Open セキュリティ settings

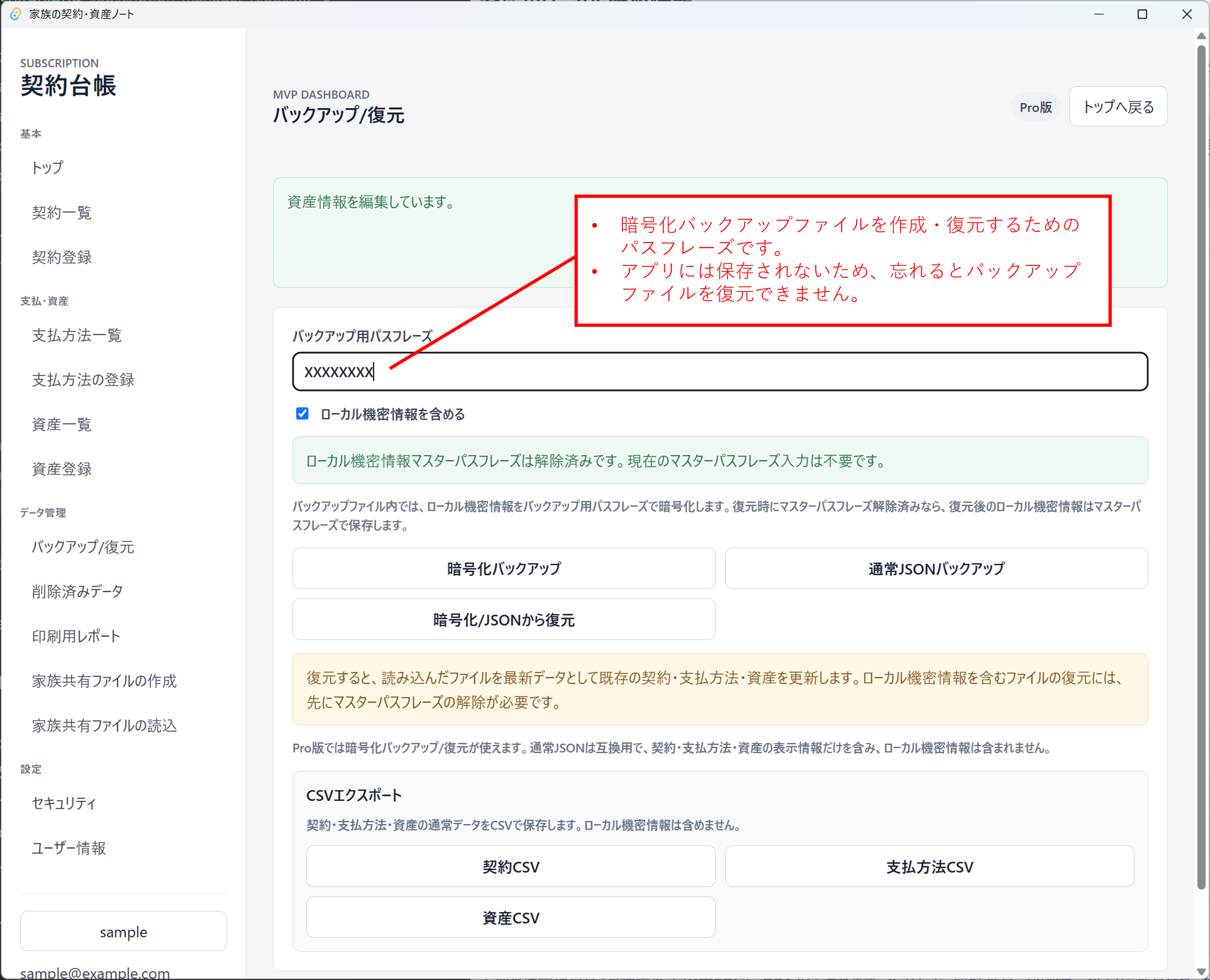pos(64,803)
